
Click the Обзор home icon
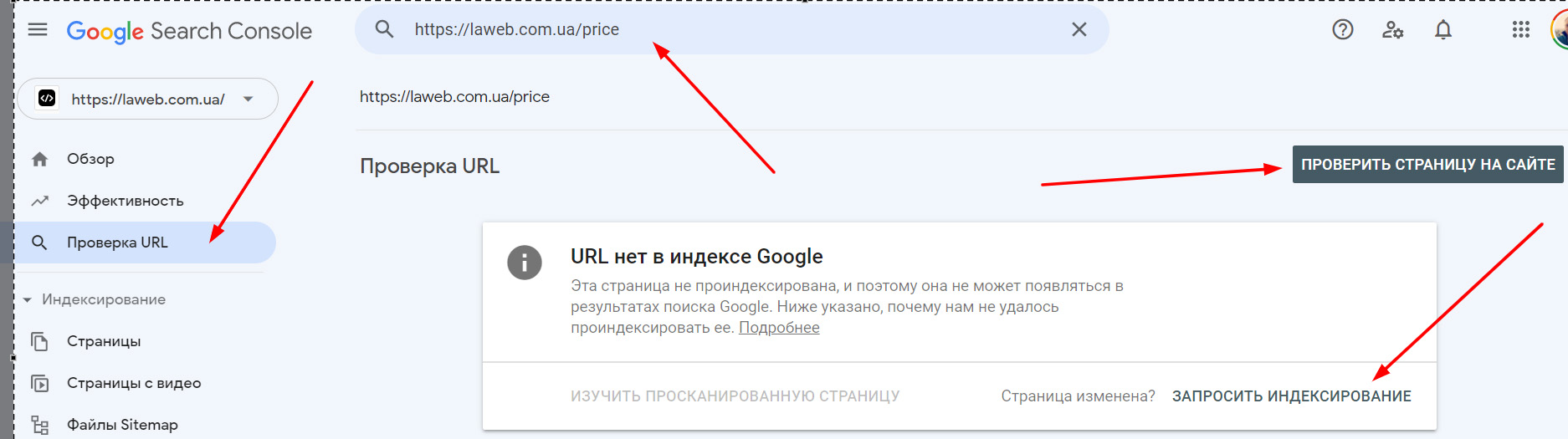(39, 159)
